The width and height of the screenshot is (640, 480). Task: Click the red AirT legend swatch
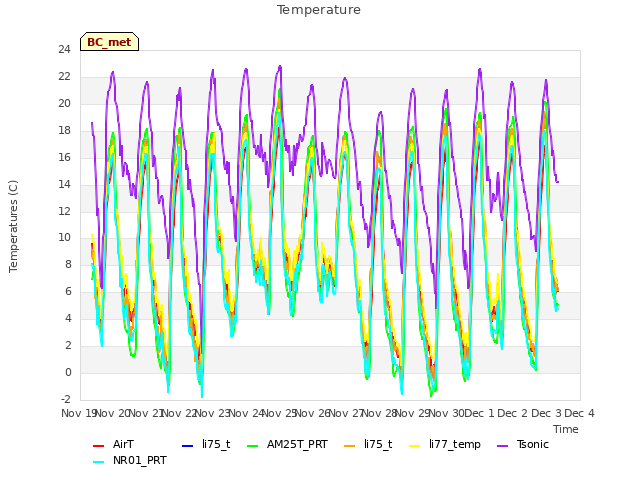pos(98,446)
